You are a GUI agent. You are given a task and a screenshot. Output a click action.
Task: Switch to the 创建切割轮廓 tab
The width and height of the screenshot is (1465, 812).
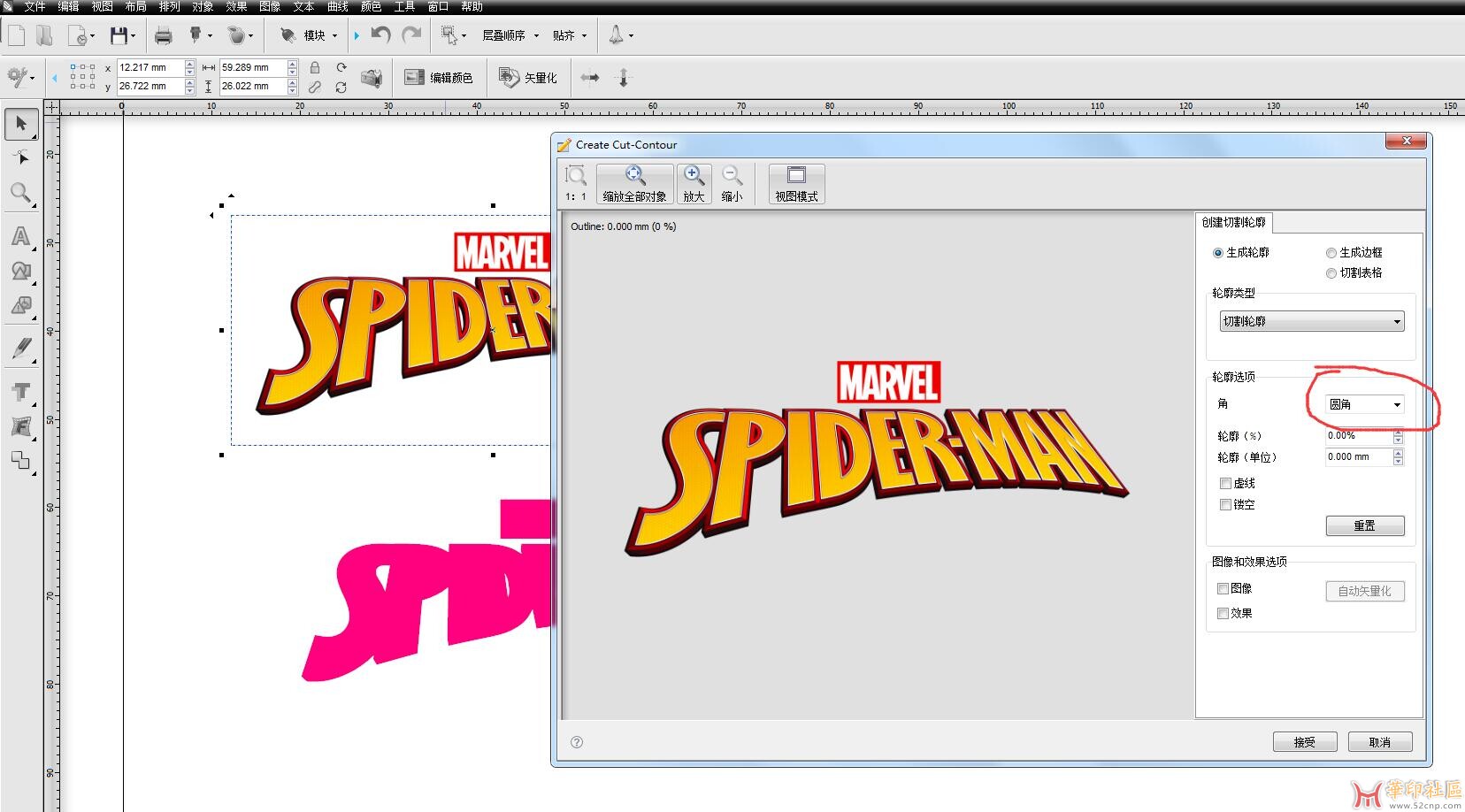click(1233, 222)
